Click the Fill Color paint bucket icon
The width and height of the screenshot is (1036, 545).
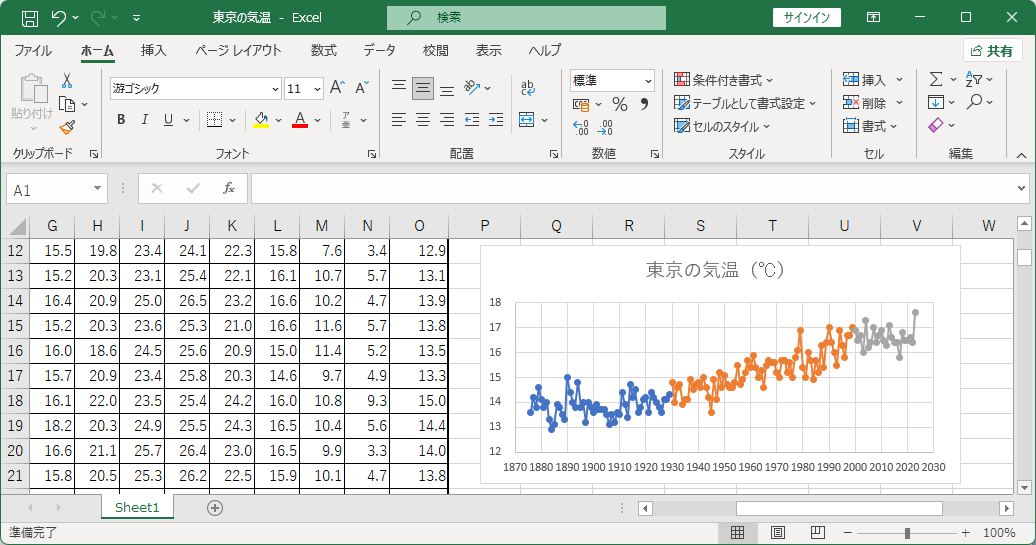point(262,120)
